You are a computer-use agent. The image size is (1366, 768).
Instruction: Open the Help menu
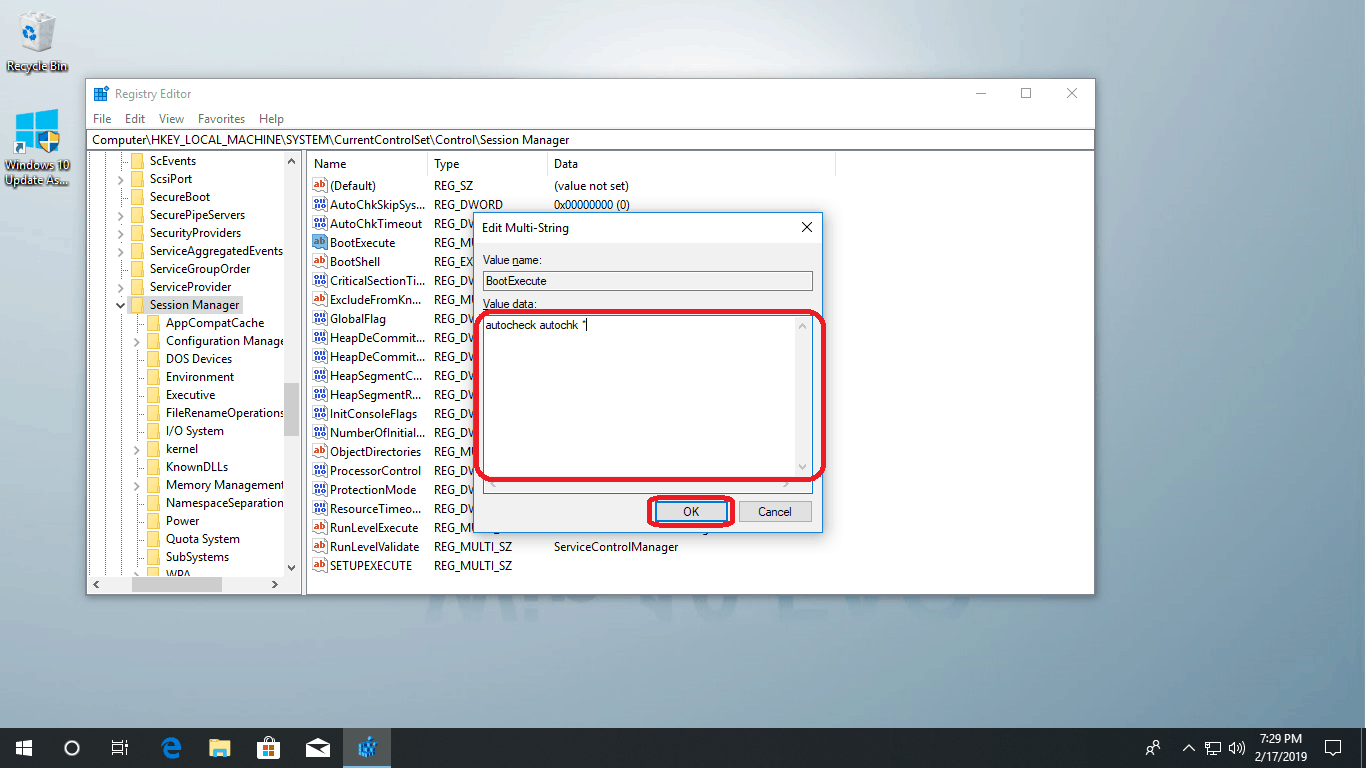pos(271,118)
